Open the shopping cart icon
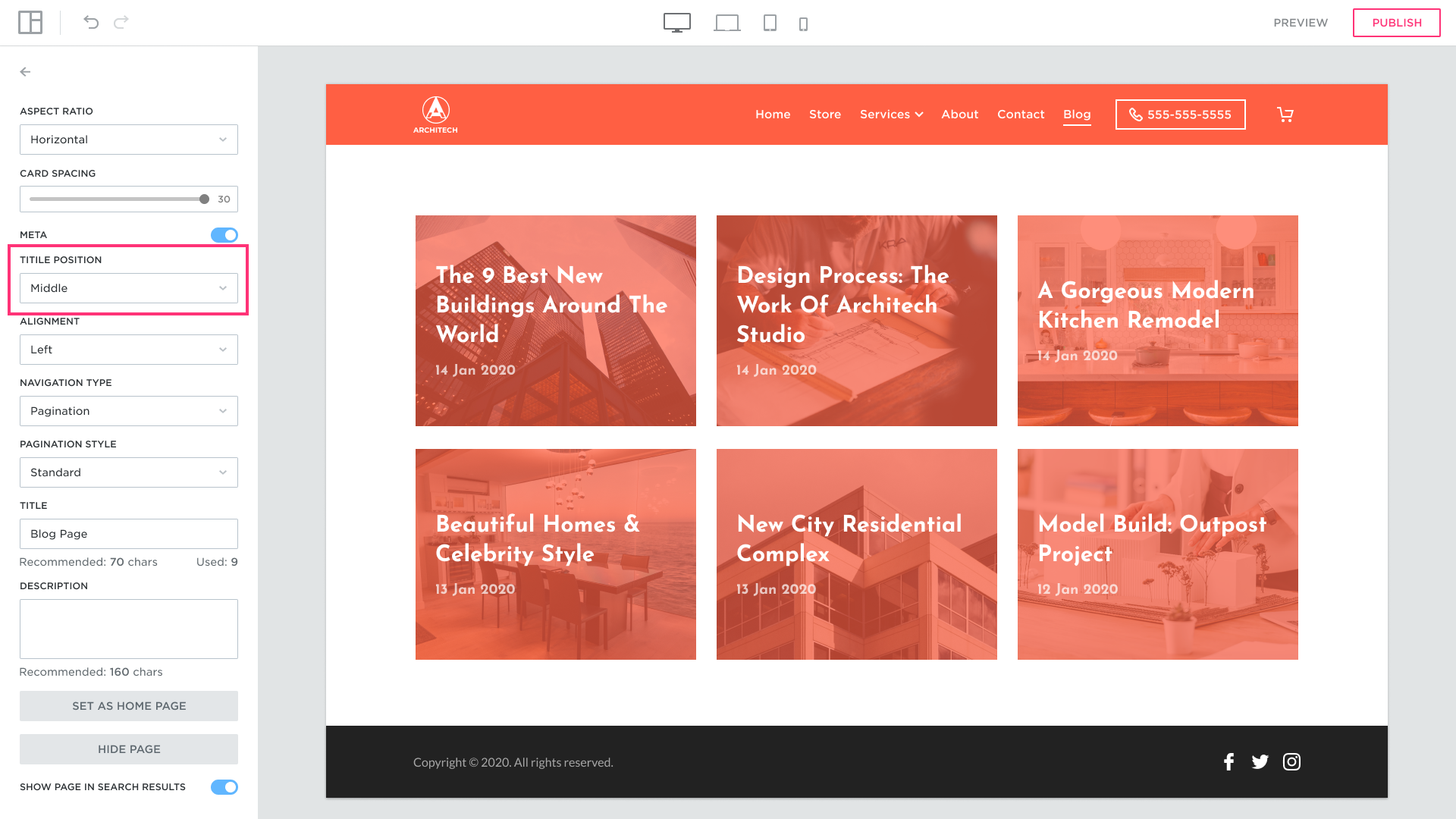 click(x=1285, y=115)
